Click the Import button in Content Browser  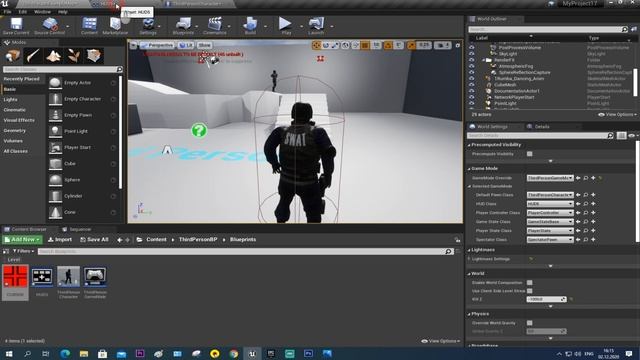[60, 240]
